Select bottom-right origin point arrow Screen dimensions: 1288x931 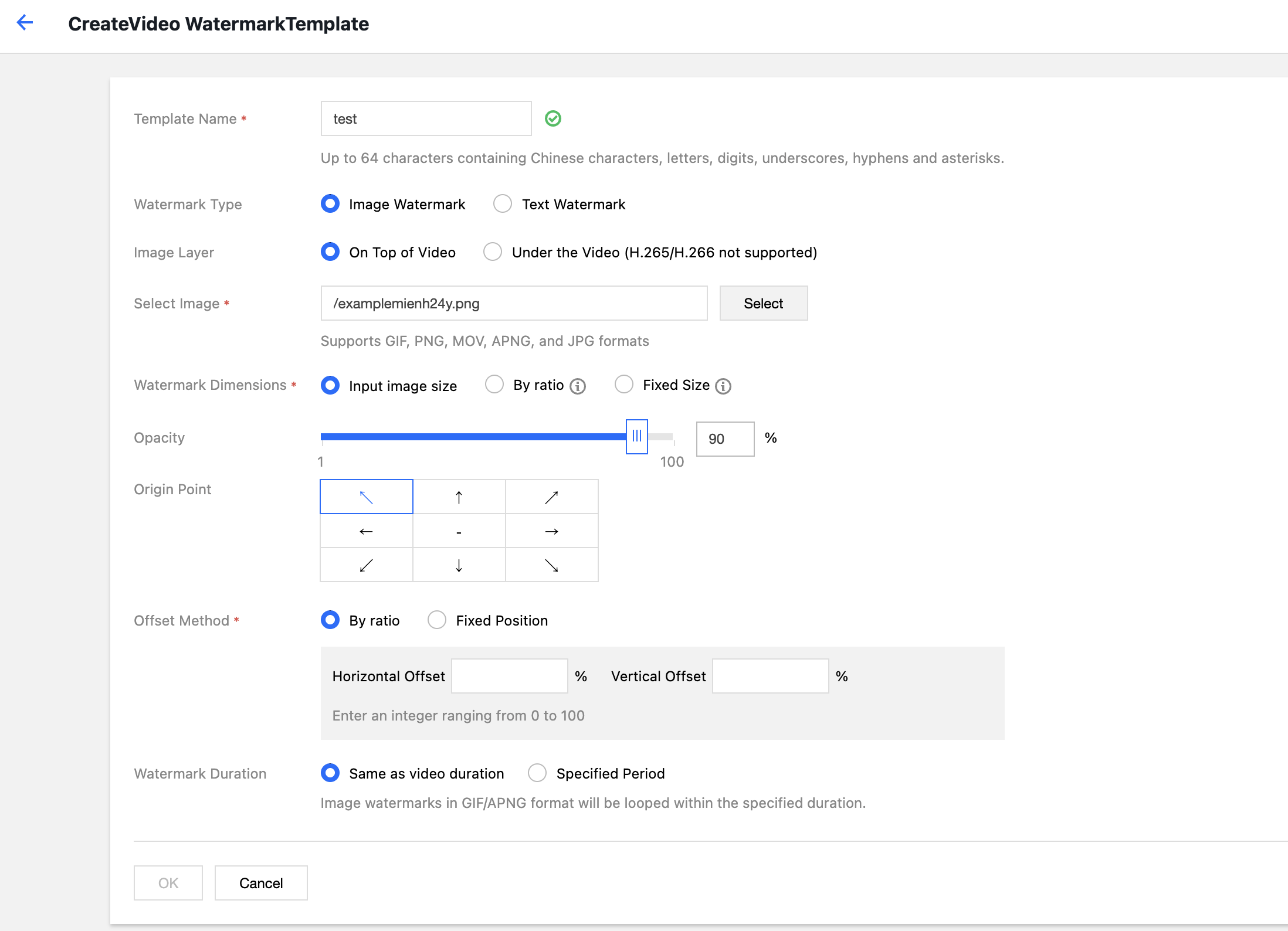click(x=551, y=565)
